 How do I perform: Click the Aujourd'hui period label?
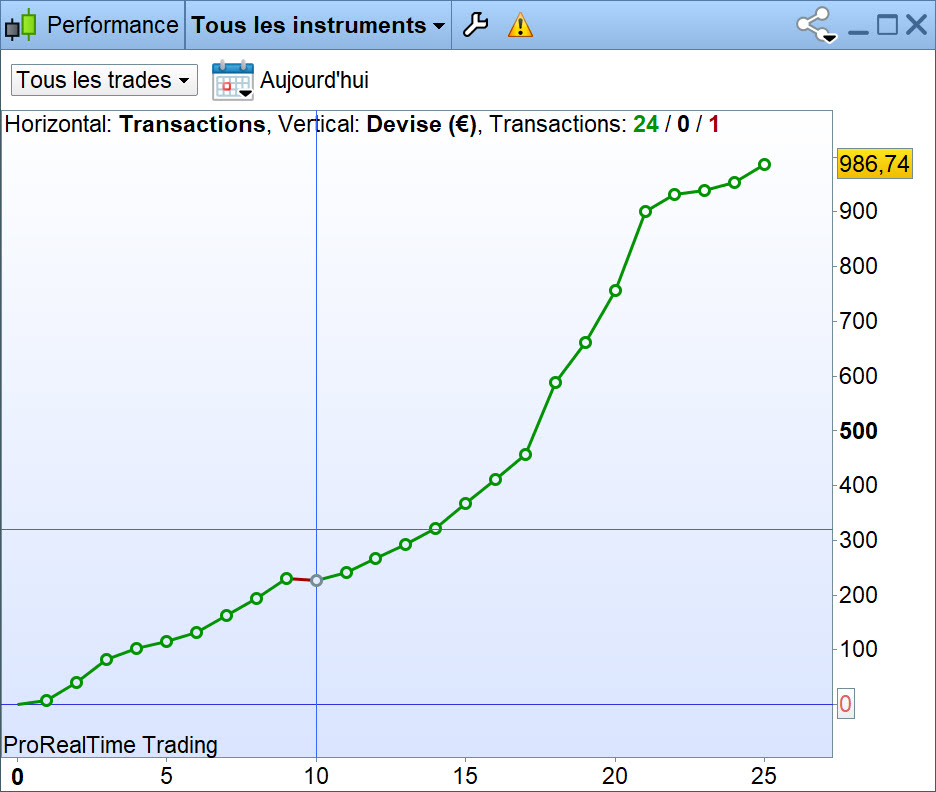pos(314,80)
